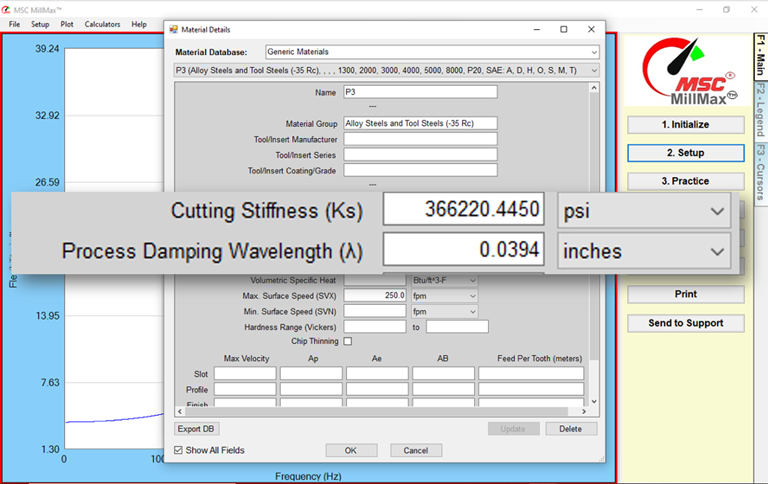
Task: Click the Slot row Ap field
Action: point(311,374)
